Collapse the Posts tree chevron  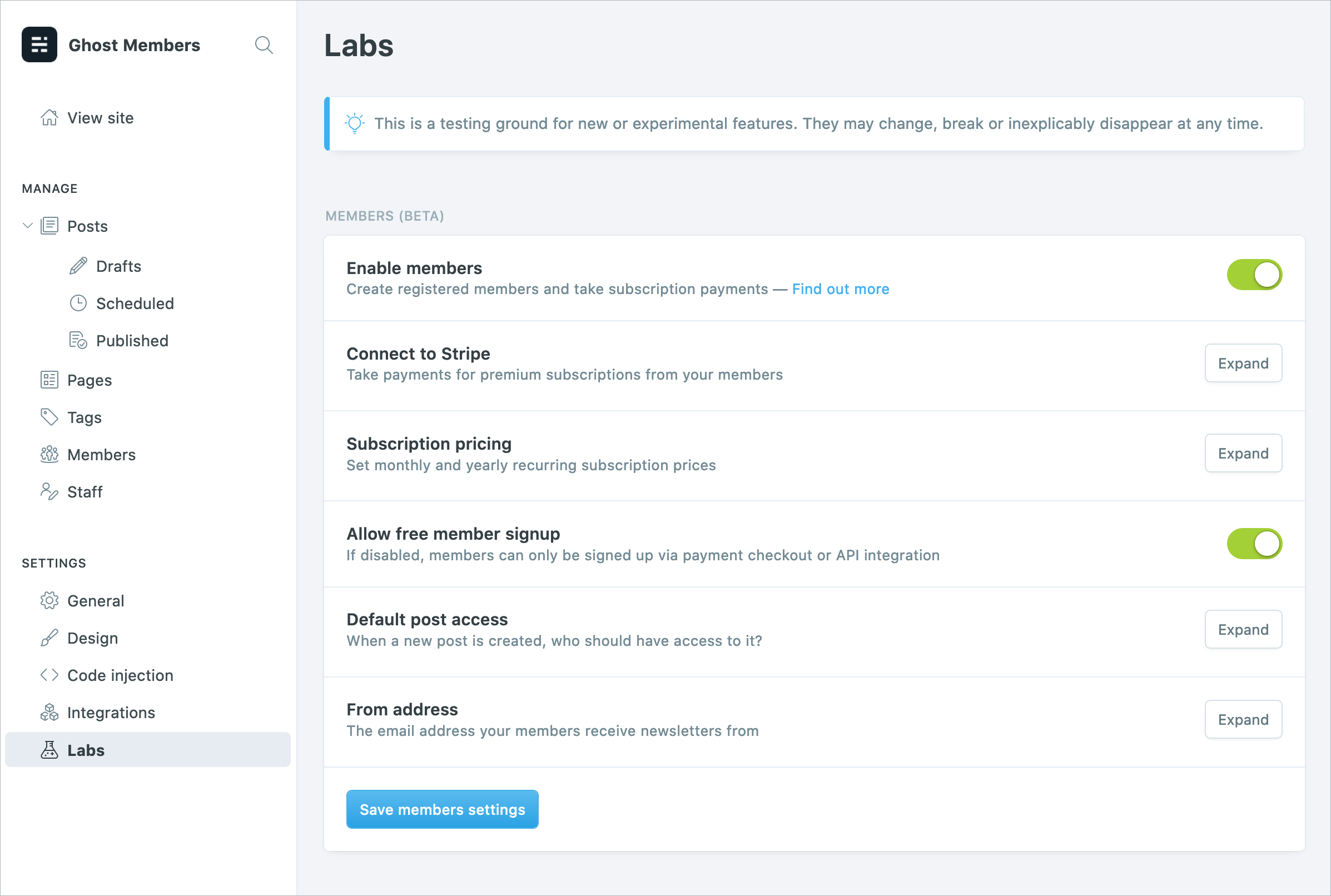[27, 226]
